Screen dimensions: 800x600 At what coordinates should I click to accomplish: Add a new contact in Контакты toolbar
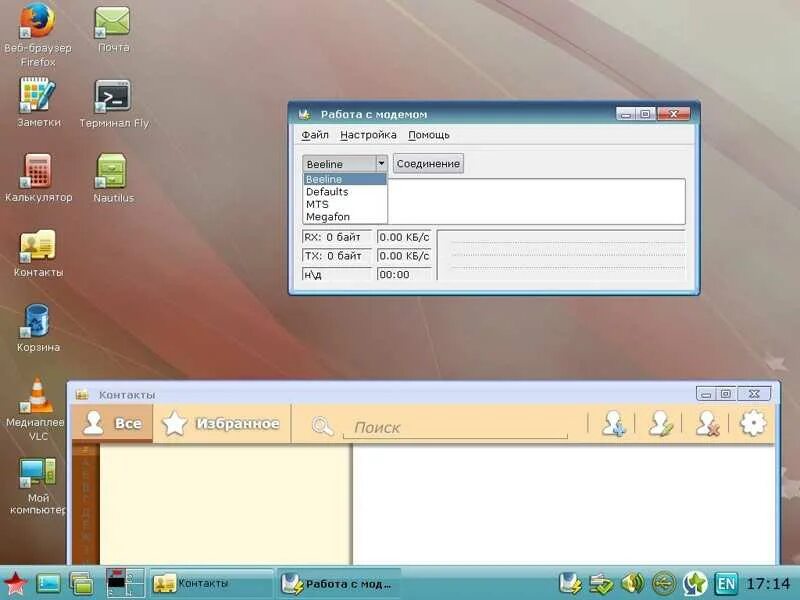pyautogui.click(x=613, y=423)
